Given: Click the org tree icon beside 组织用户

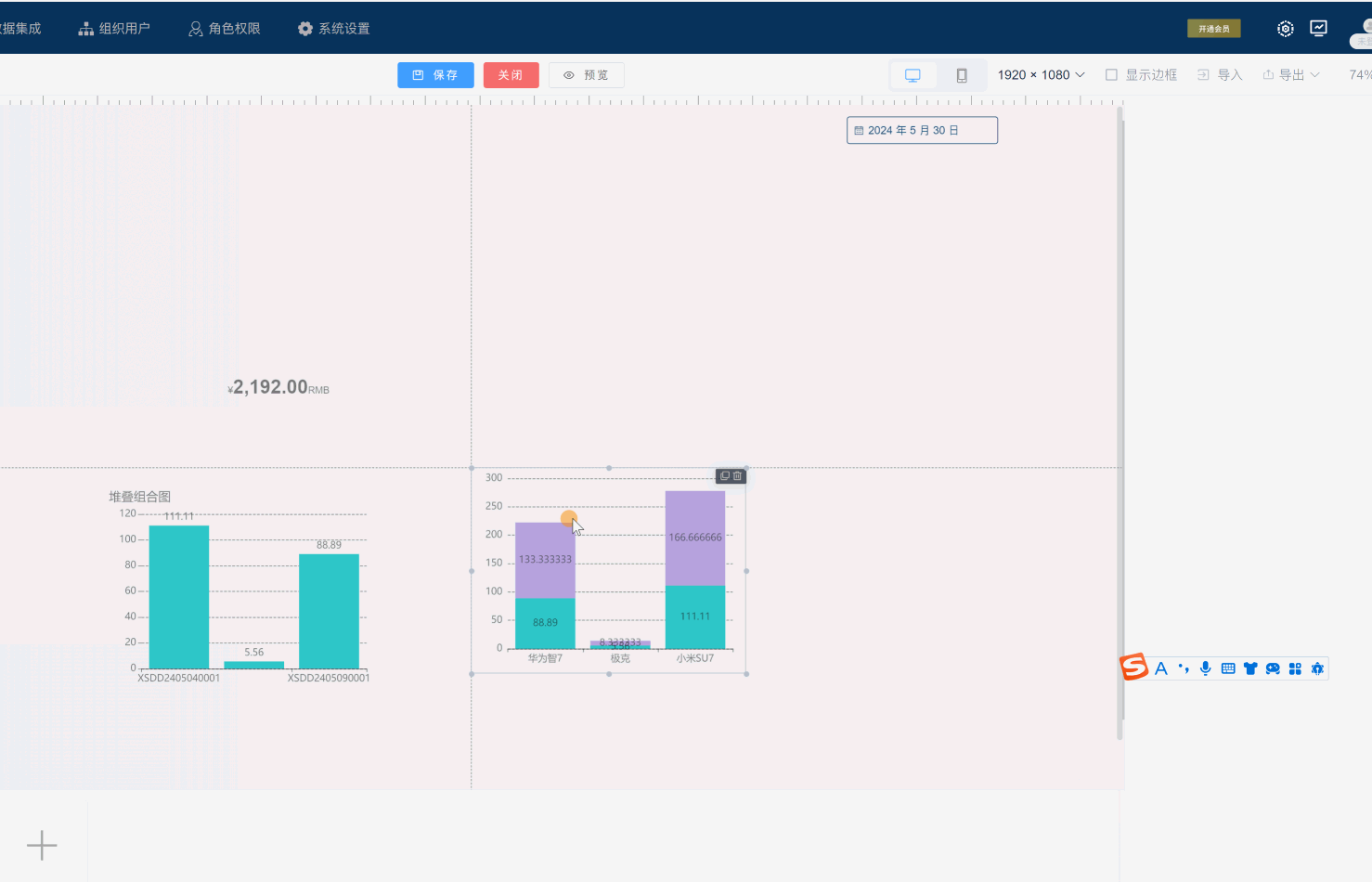Looking at the screenshot, I should tap(86, 29).
